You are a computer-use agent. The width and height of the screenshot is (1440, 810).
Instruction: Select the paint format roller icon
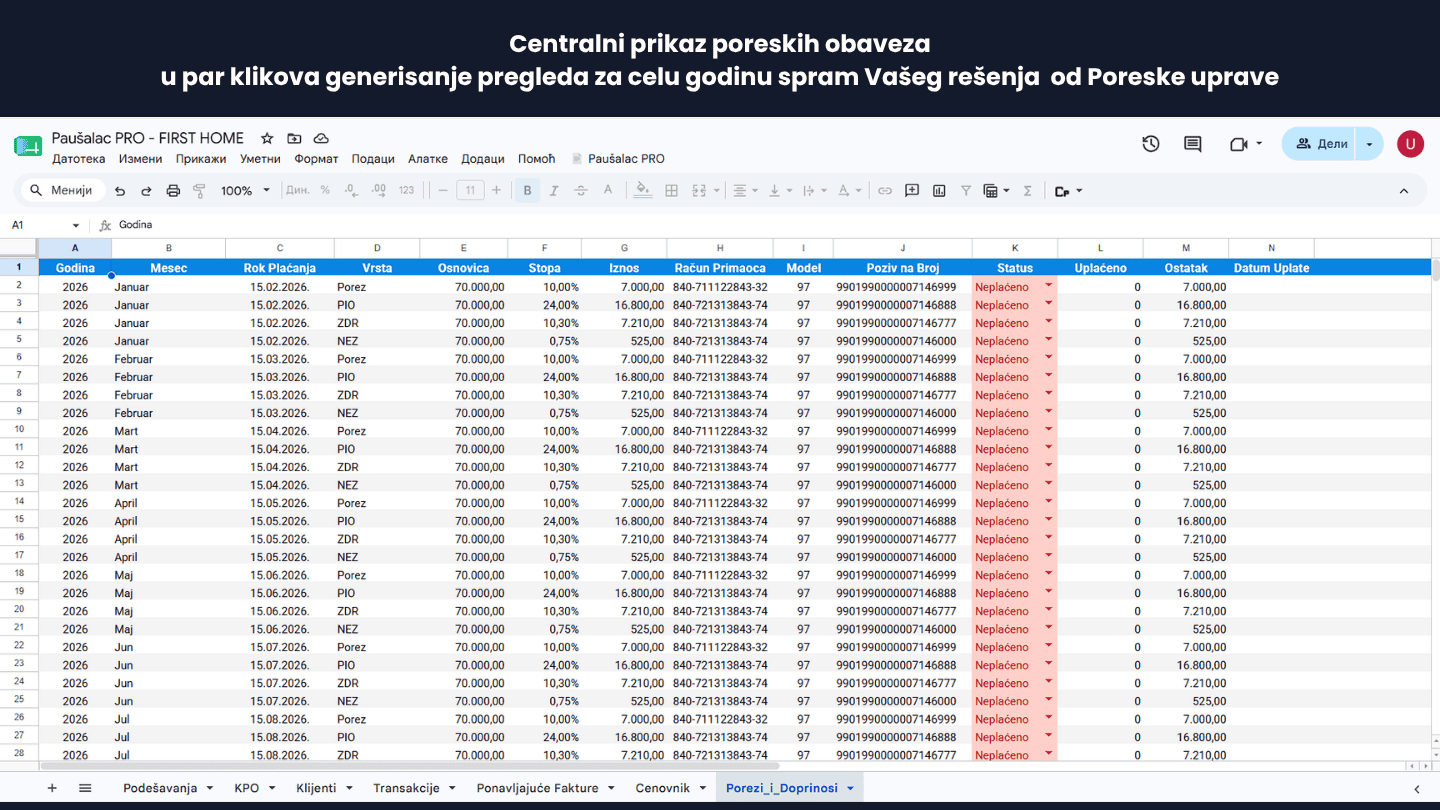point(199,190)
